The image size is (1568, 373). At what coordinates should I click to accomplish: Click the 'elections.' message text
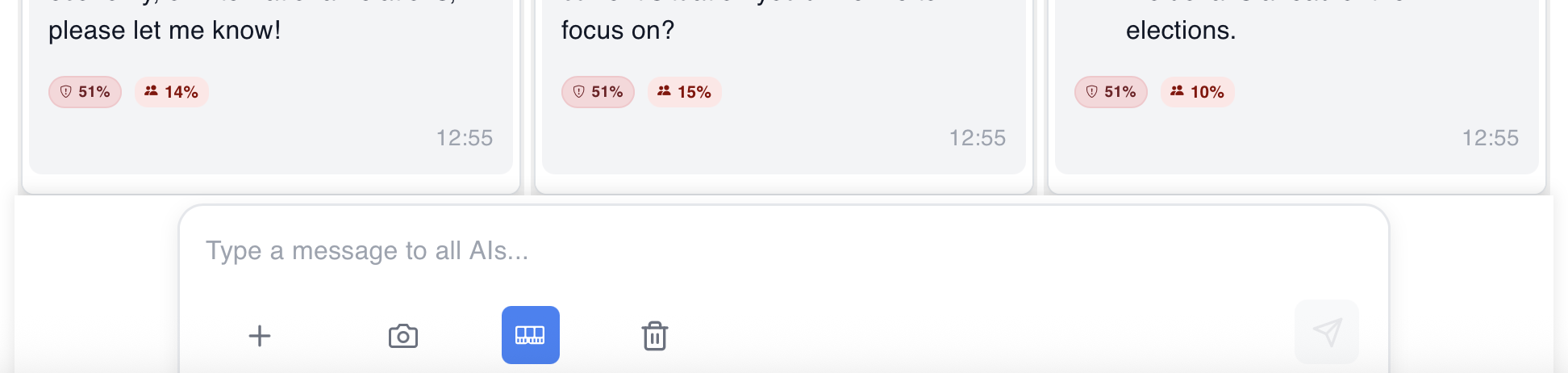click(x=1181, y=31)
